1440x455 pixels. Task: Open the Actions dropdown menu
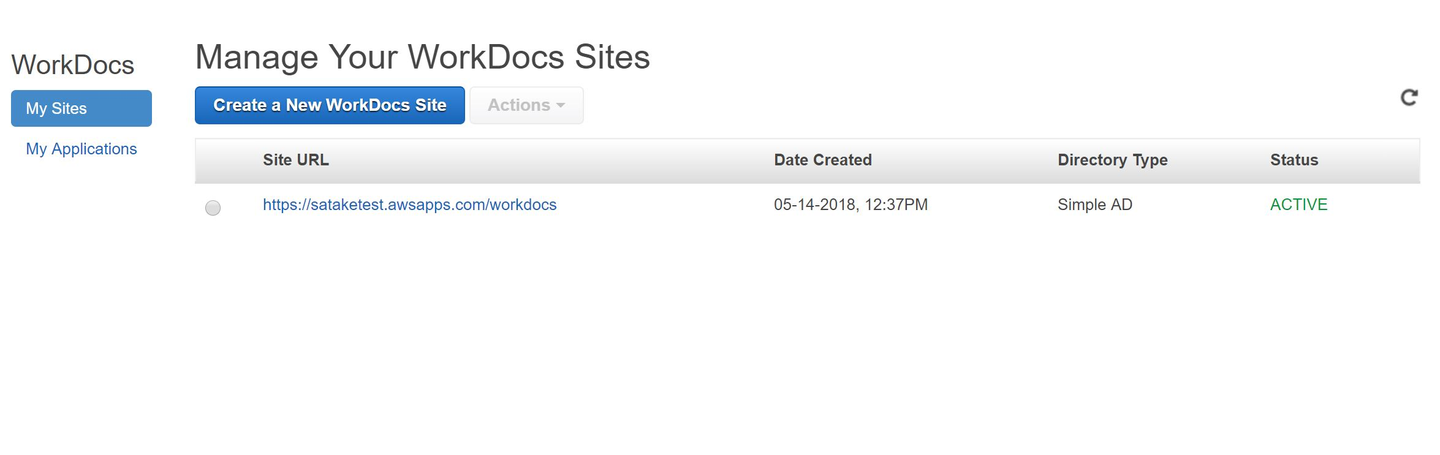[x=526, y=105]
